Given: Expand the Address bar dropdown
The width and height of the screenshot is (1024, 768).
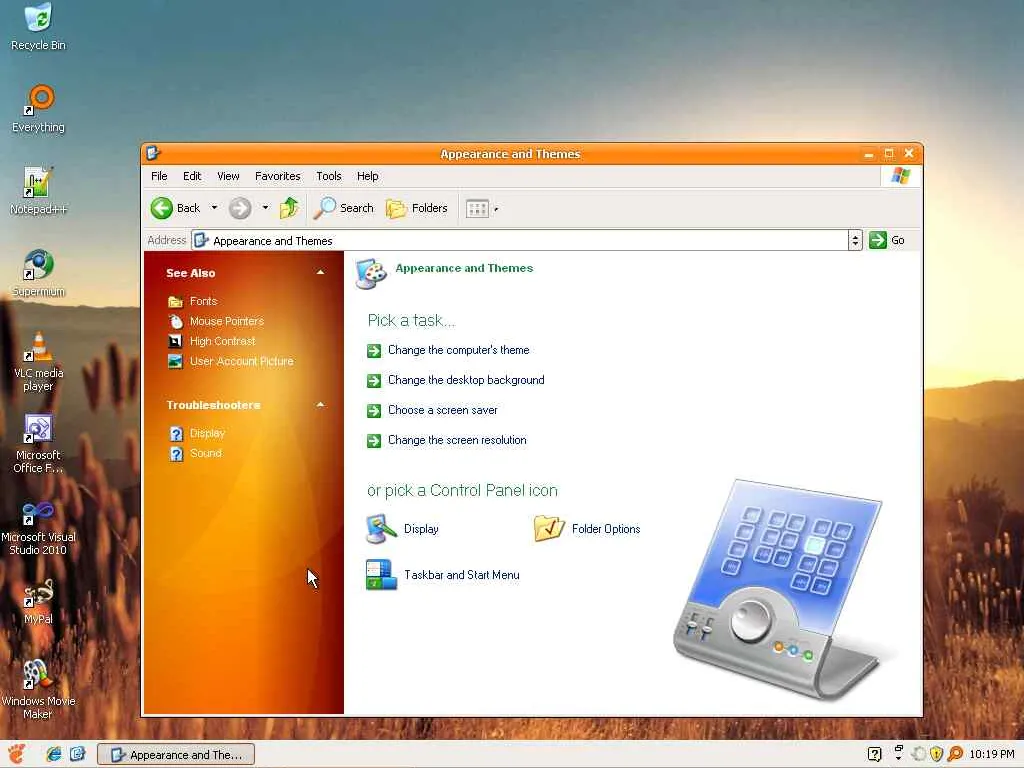Looking at the screenshot, I should [855, 240].
